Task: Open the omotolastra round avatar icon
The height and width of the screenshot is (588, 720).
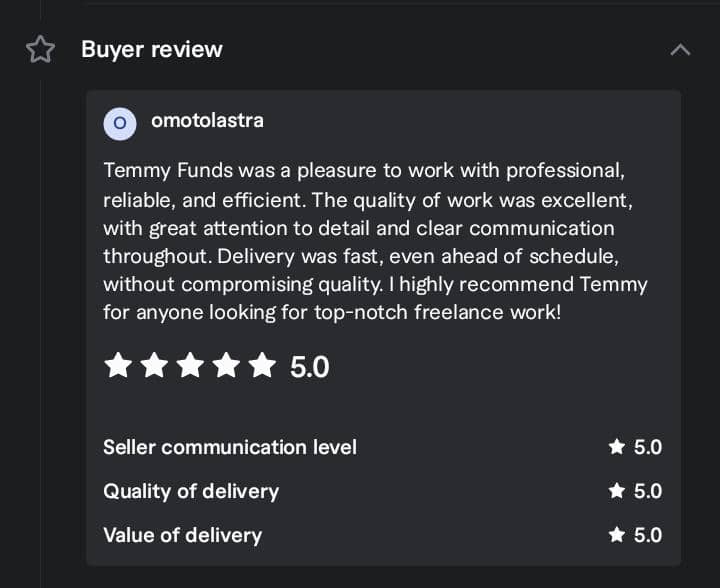Action: click(120, 123)
